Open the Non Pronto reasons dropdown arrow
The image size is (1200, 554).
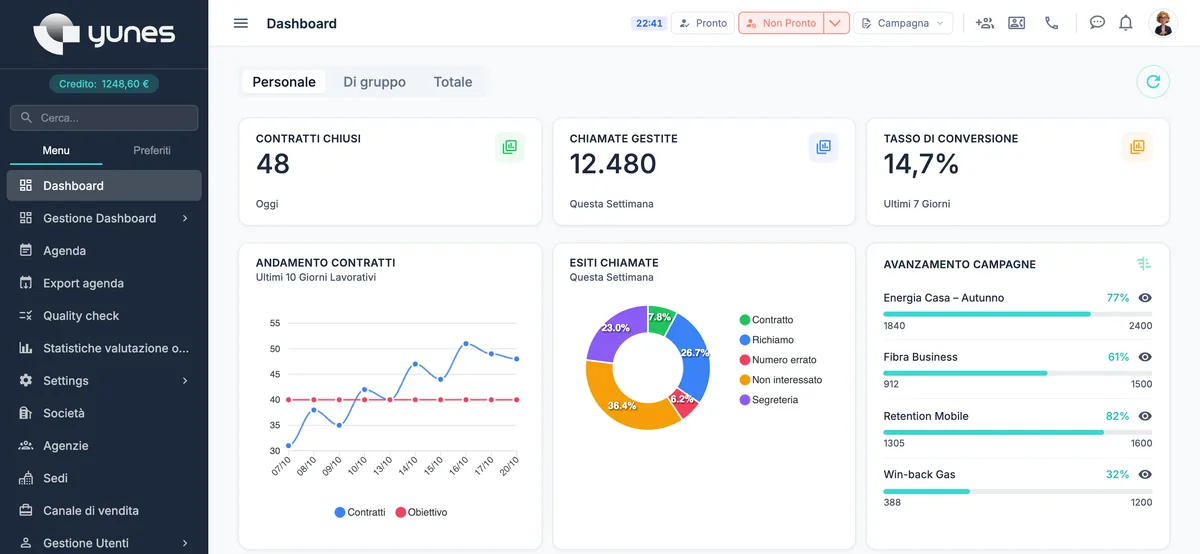point(837,23)
